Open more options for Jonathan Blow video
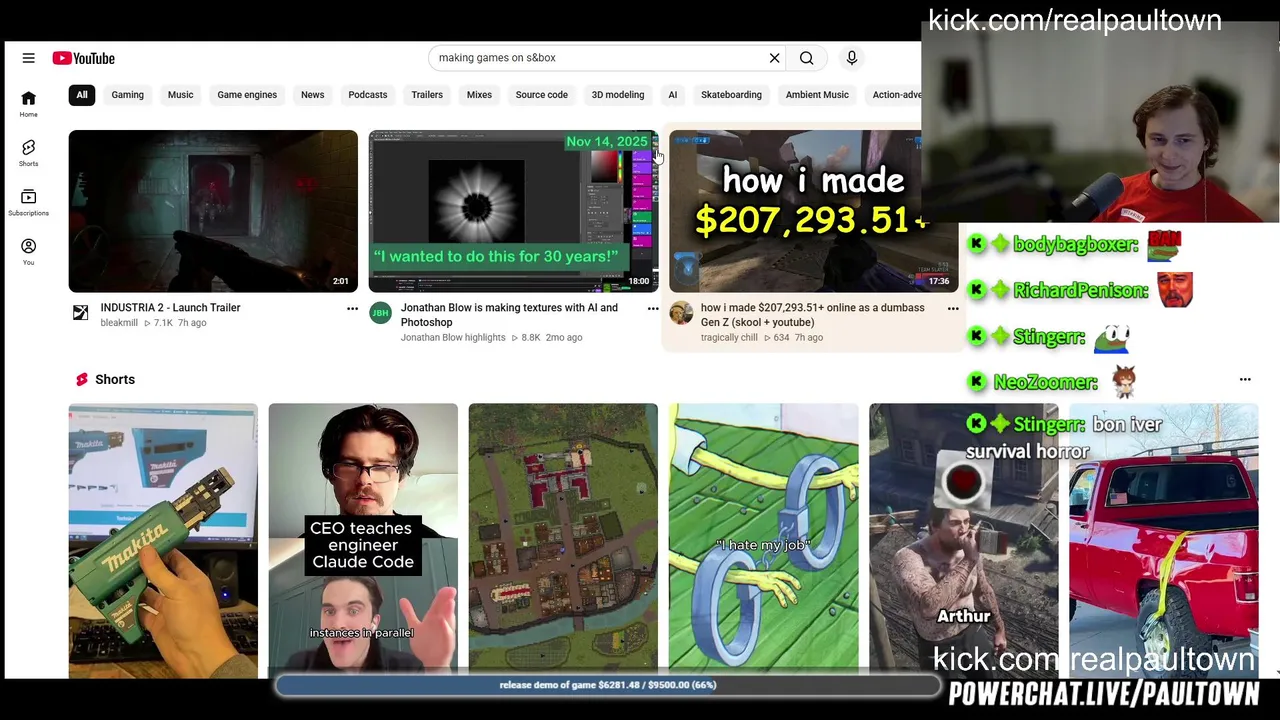 point(653,309)
